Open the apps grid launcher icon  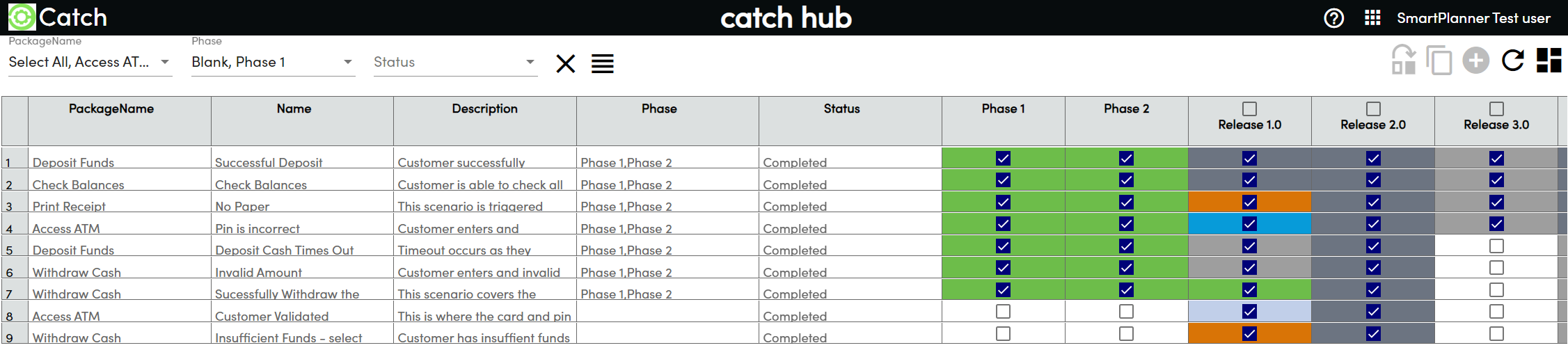pyautogui.click(x=1372, y=18)
